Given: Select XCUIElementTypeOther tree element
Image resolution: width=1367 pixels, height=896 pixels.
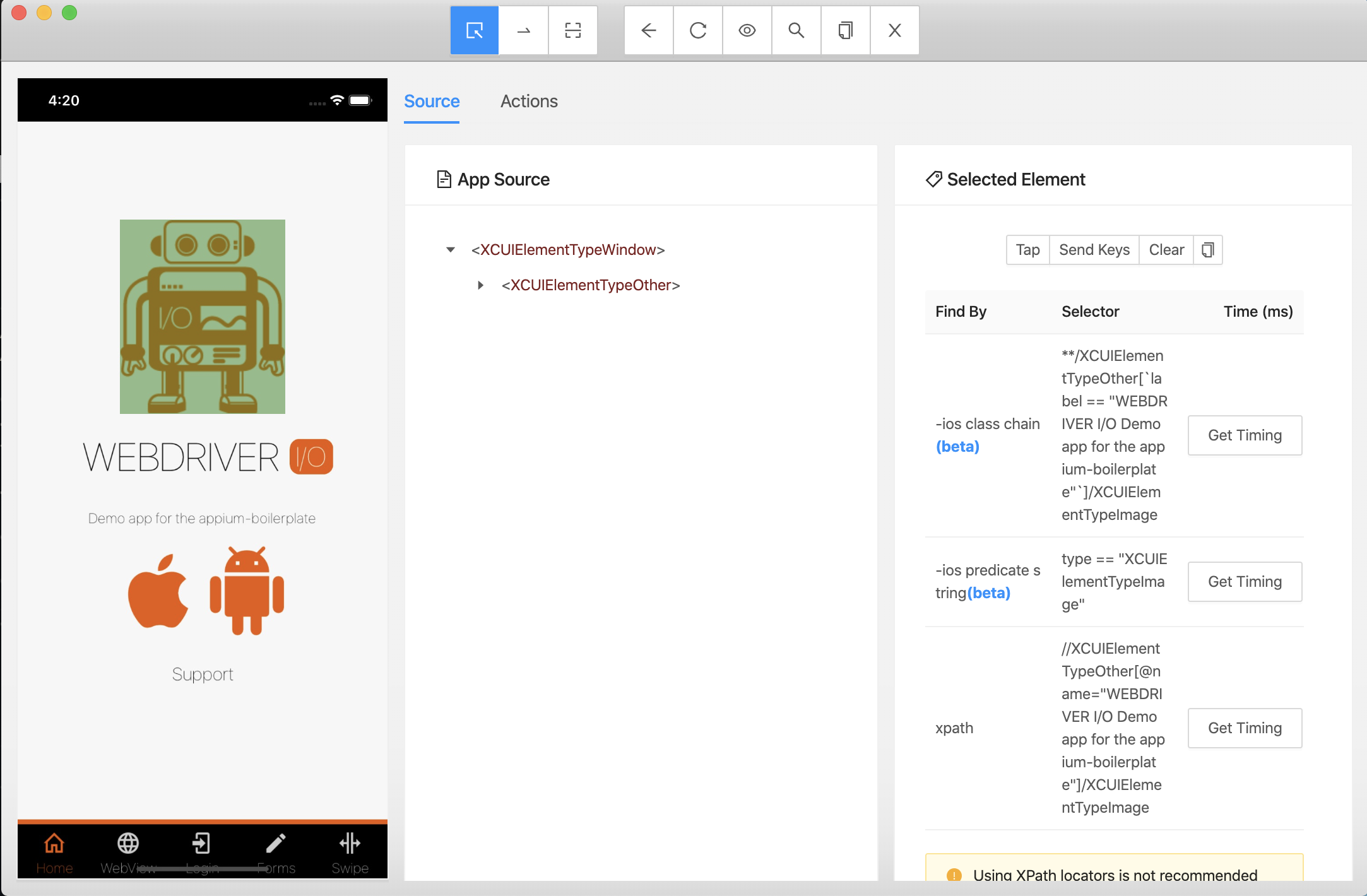Looking at the screenshot, I should pos(590,285).
